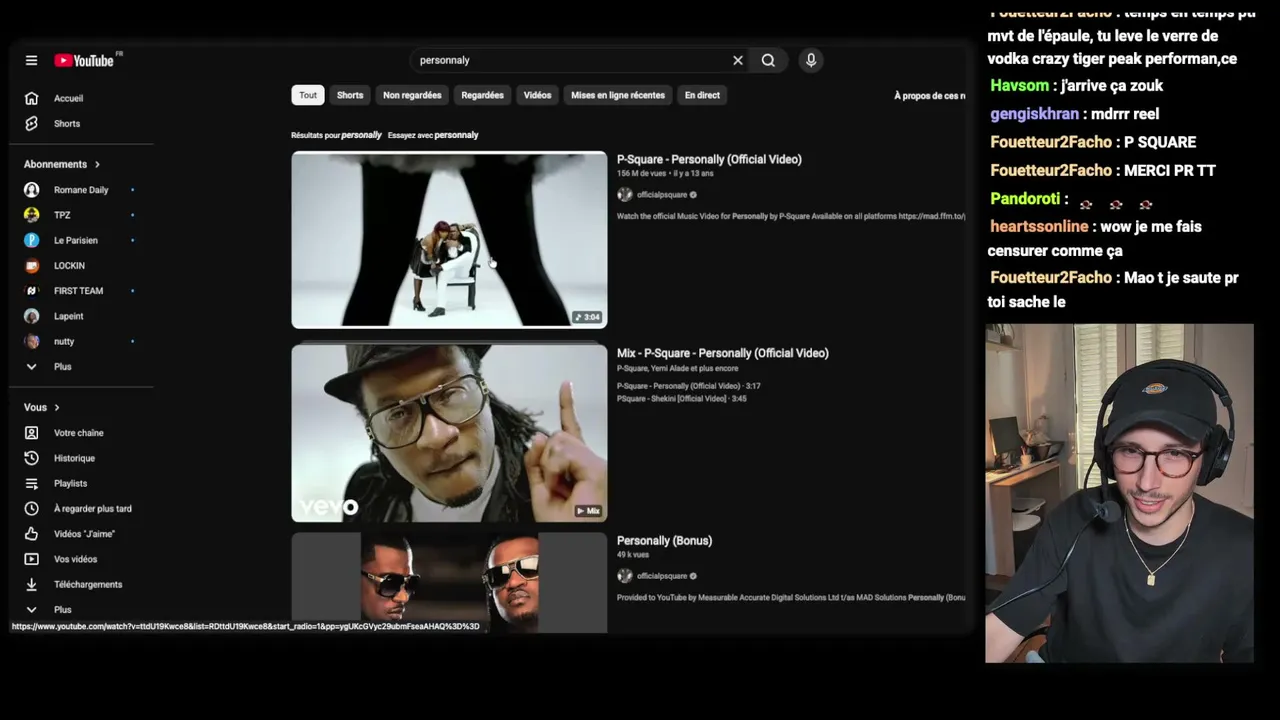Open the Personally (Bonus) thumbnail

[449, 583]
